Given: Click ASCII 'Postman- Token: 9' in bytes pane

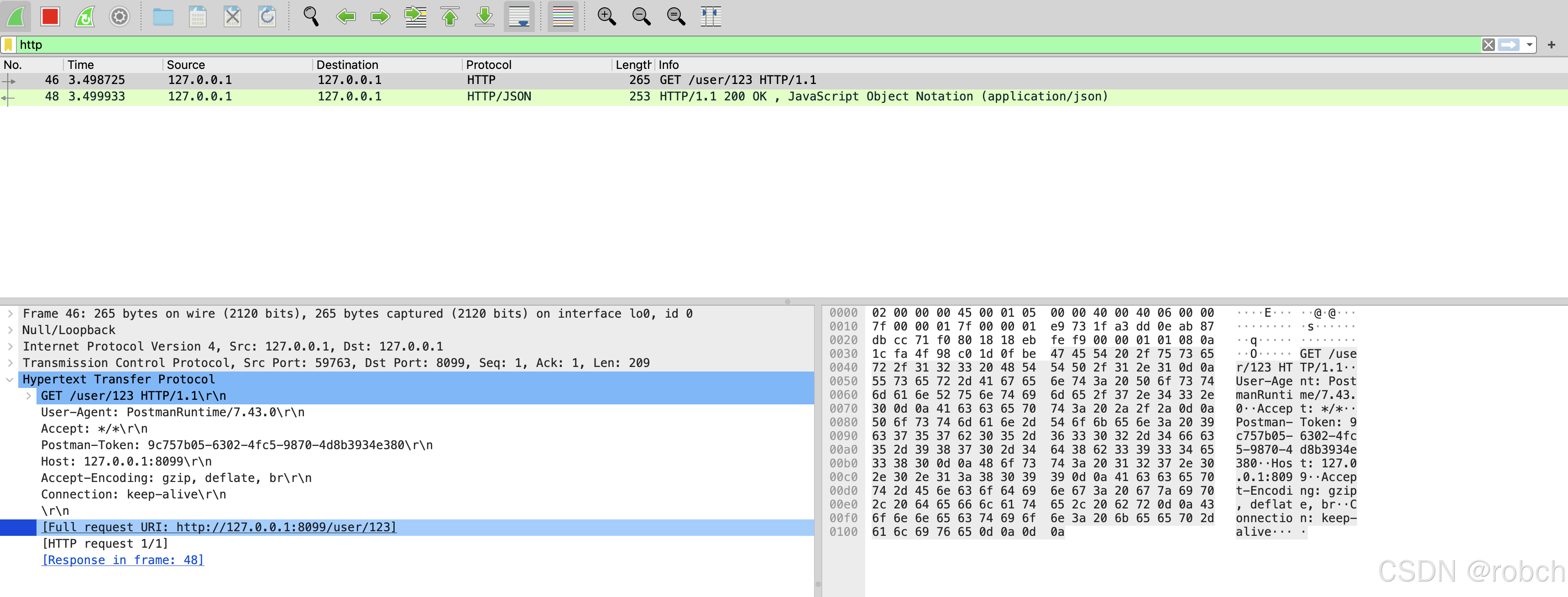Looking at the screenshot, I should pyautogui.click(x=1296, y=423).
